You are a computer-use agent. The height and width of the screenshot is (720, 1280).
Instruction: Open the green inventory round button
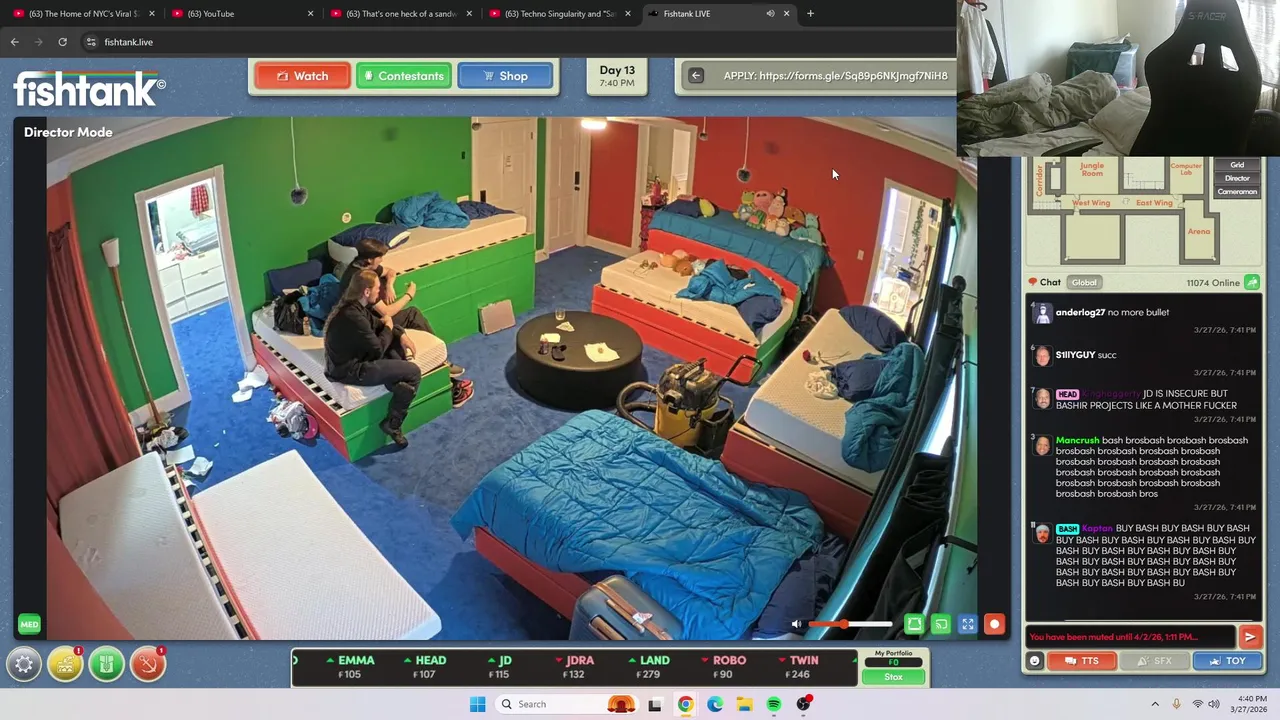click(107, 664)
